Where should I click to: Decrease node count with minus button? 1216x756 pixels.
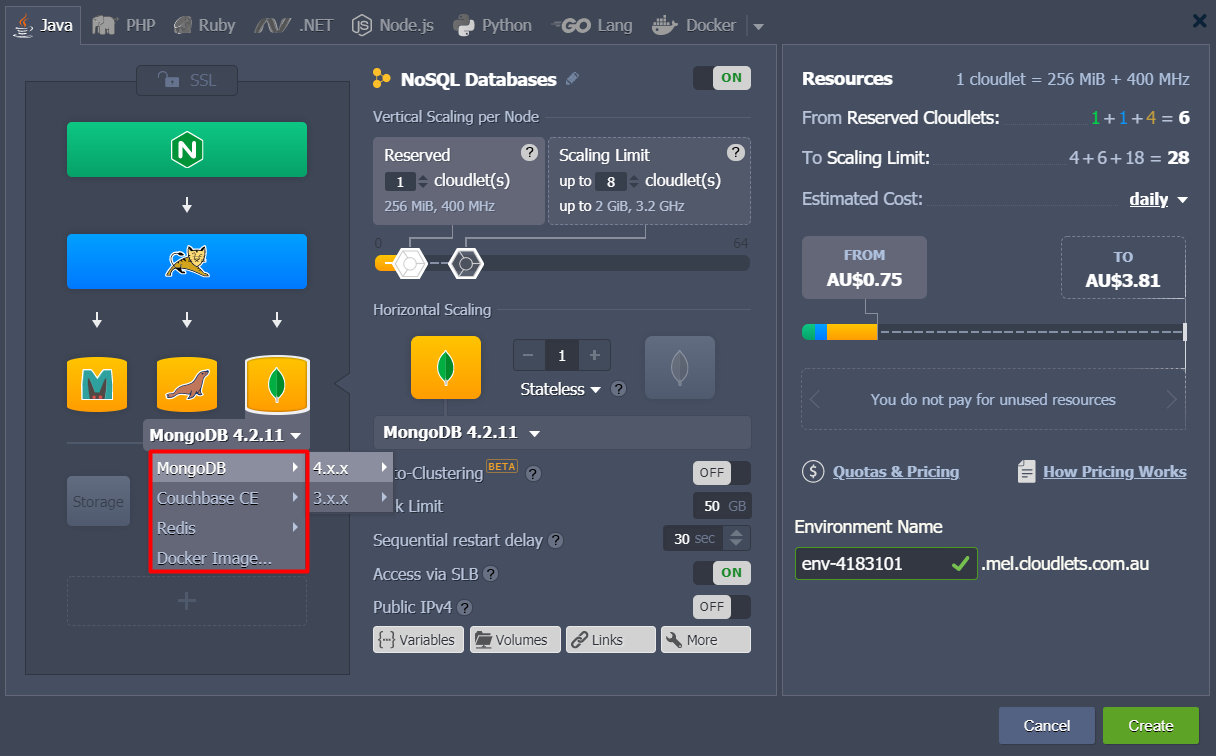pyautogui.click(x=529, y=355)
